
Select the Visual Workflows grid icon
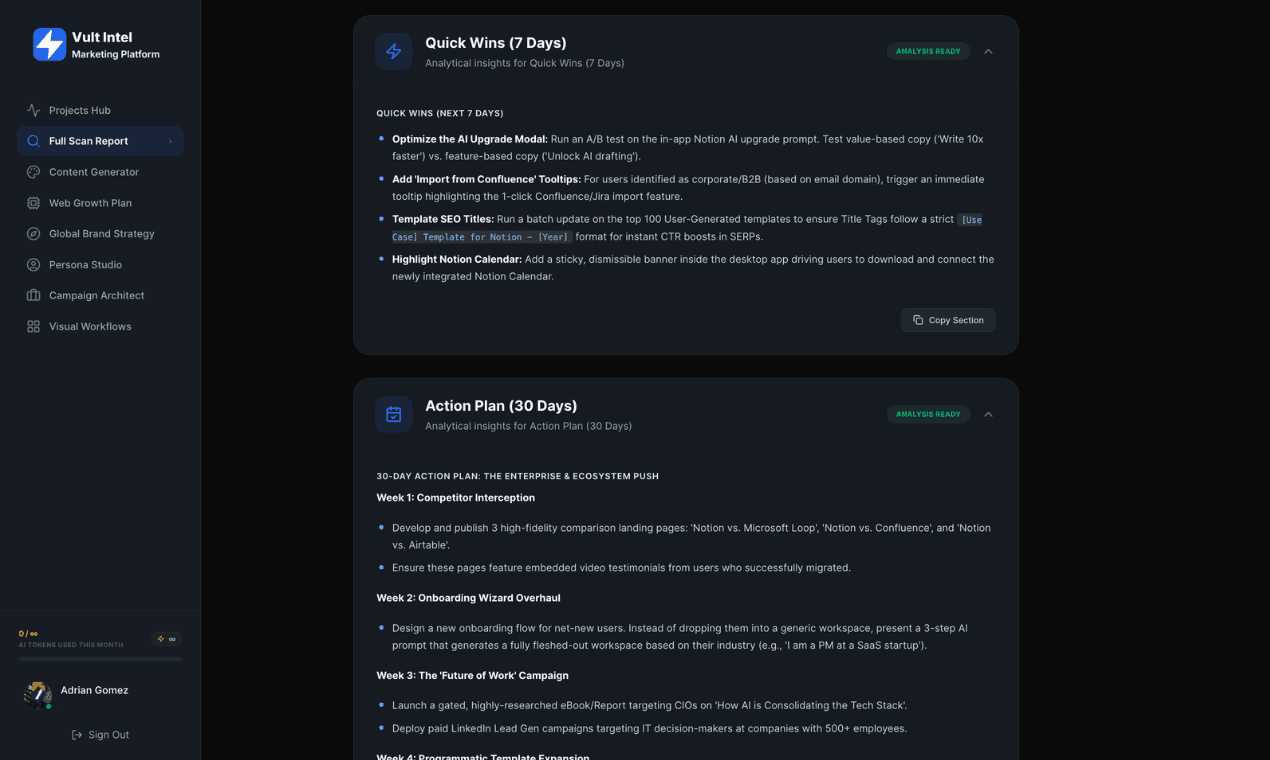click(x=32, y=326)
